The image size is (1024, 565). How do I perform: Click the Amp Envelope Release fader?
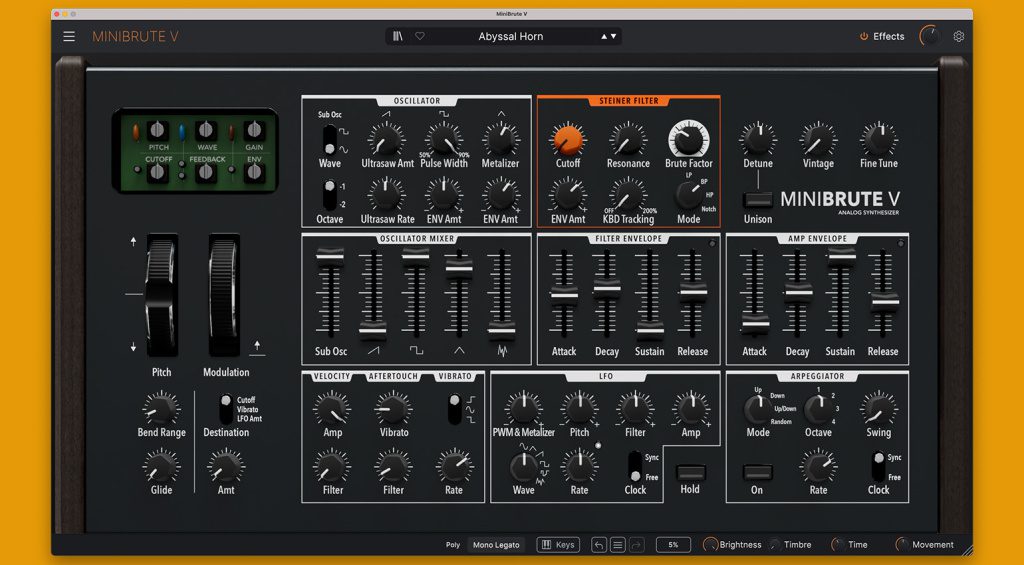(884, 302)
